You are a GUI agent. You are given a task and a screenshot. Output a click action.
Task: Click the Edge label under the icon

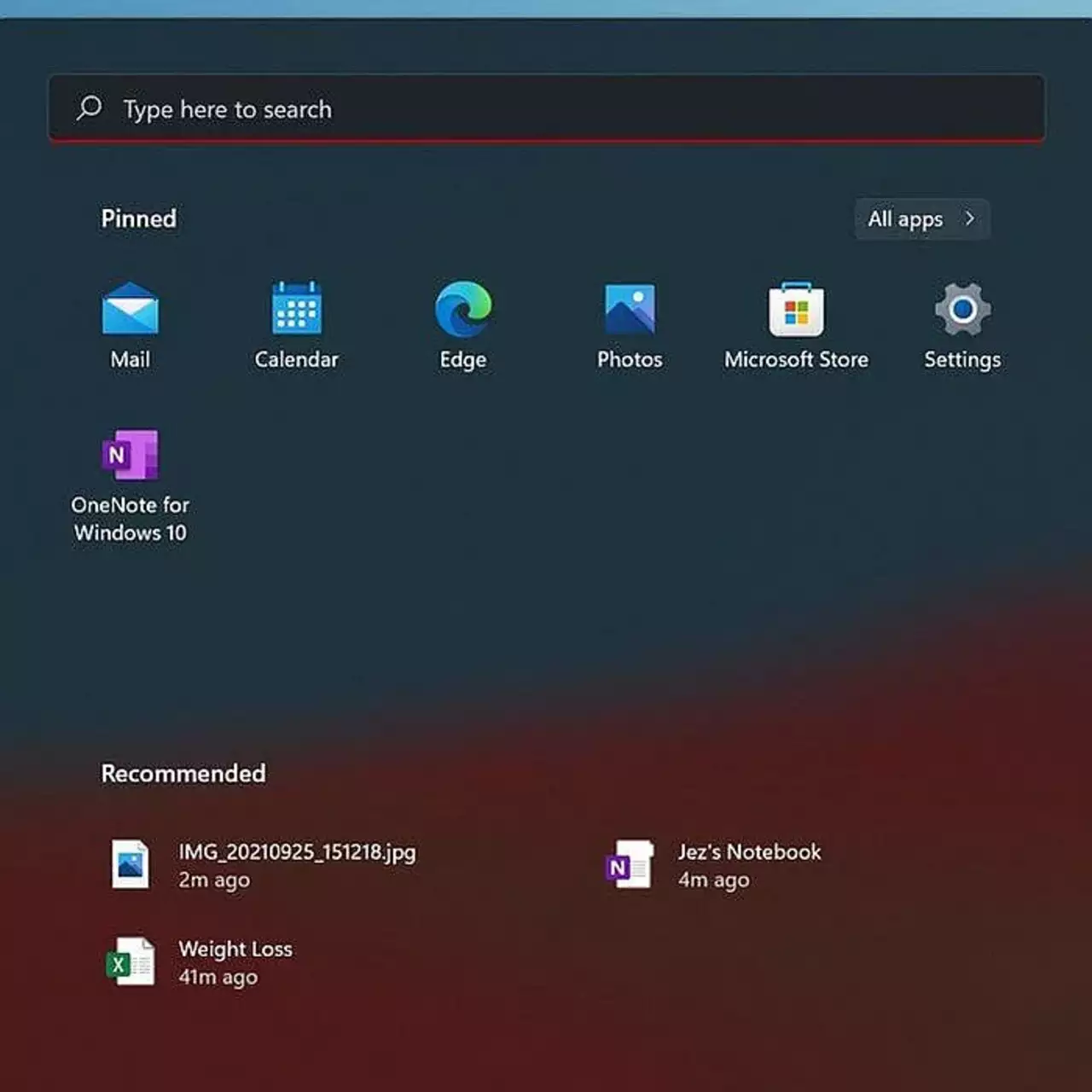click(x=462, y=360)
